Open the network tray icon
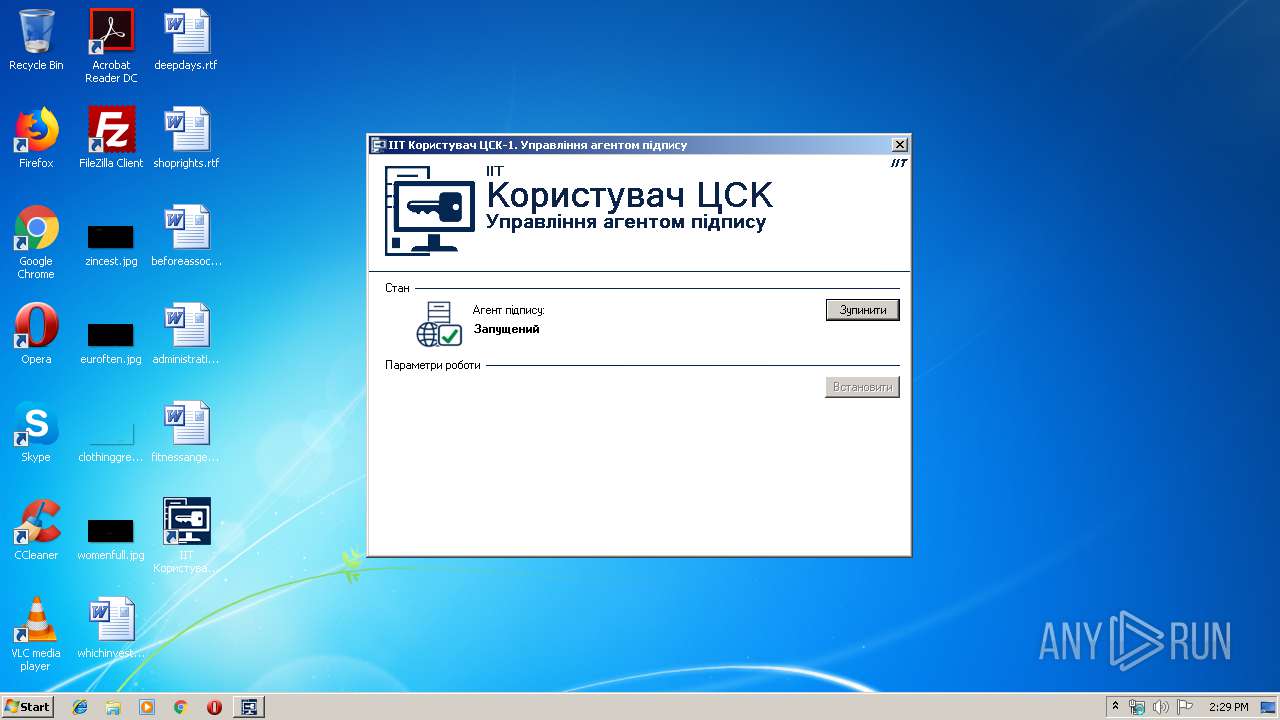The width and height of the screenshot is (1280, 720). [1137, 707]
